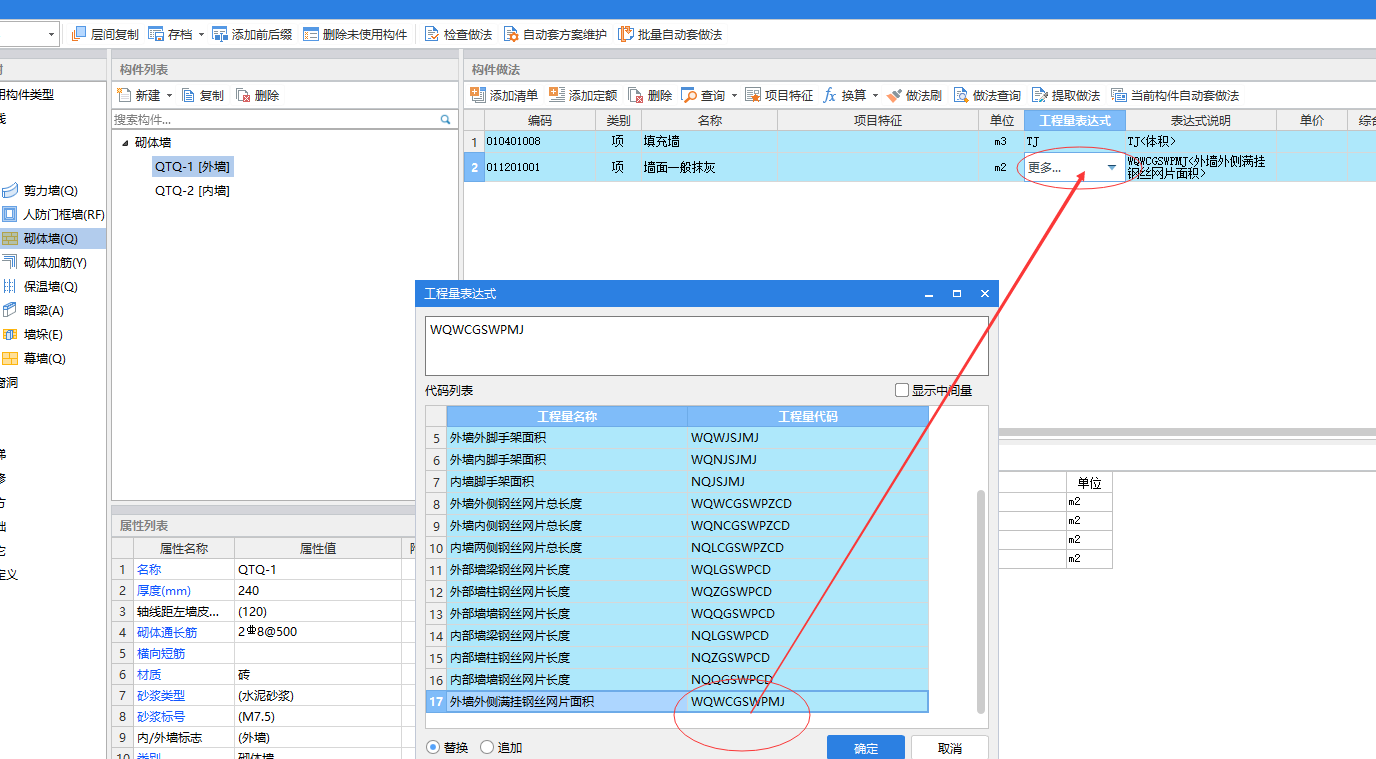The image size is (1376, 759).
Task: Click the 代码列表 vertical scrollbar
Action: point(981,600)
